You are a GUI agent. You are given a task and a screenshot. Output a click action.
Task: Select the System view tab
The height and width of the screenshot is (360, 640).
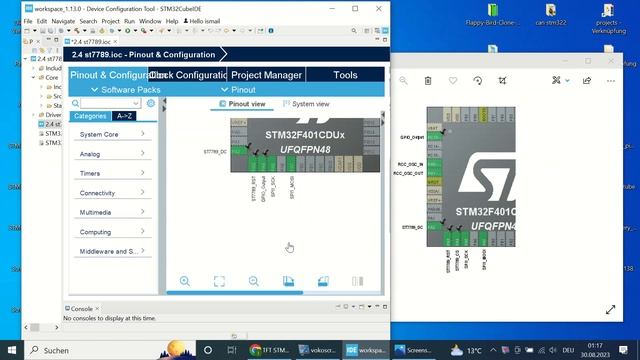point(306,104)
